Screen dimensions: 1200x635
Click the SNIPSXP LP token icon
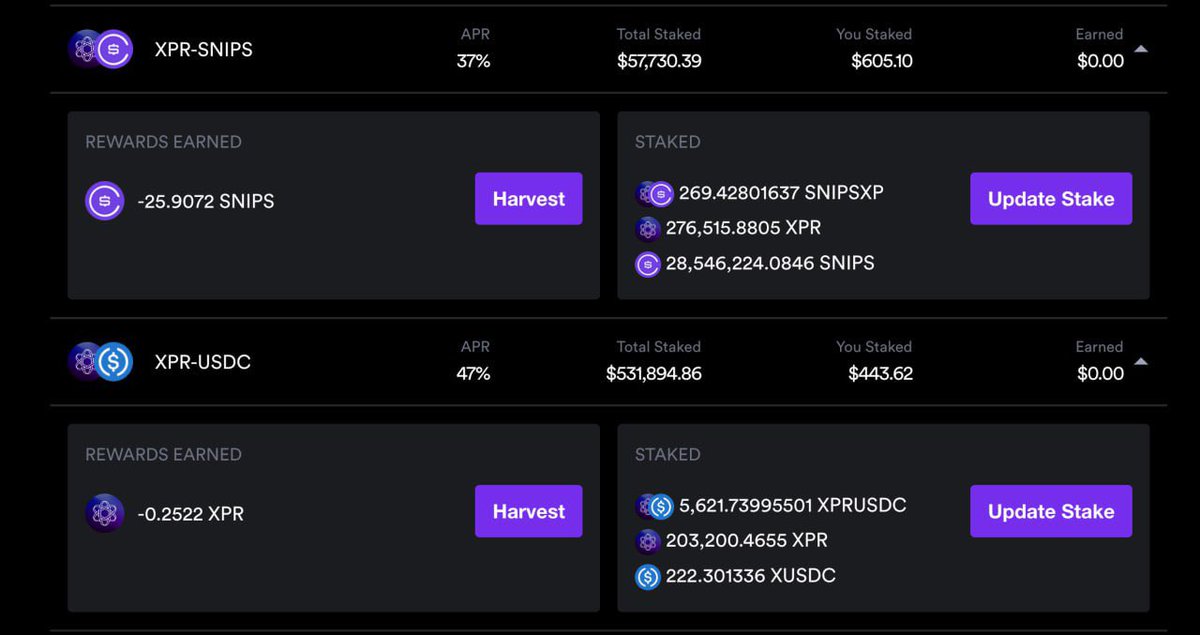click(x=654, y=193)
